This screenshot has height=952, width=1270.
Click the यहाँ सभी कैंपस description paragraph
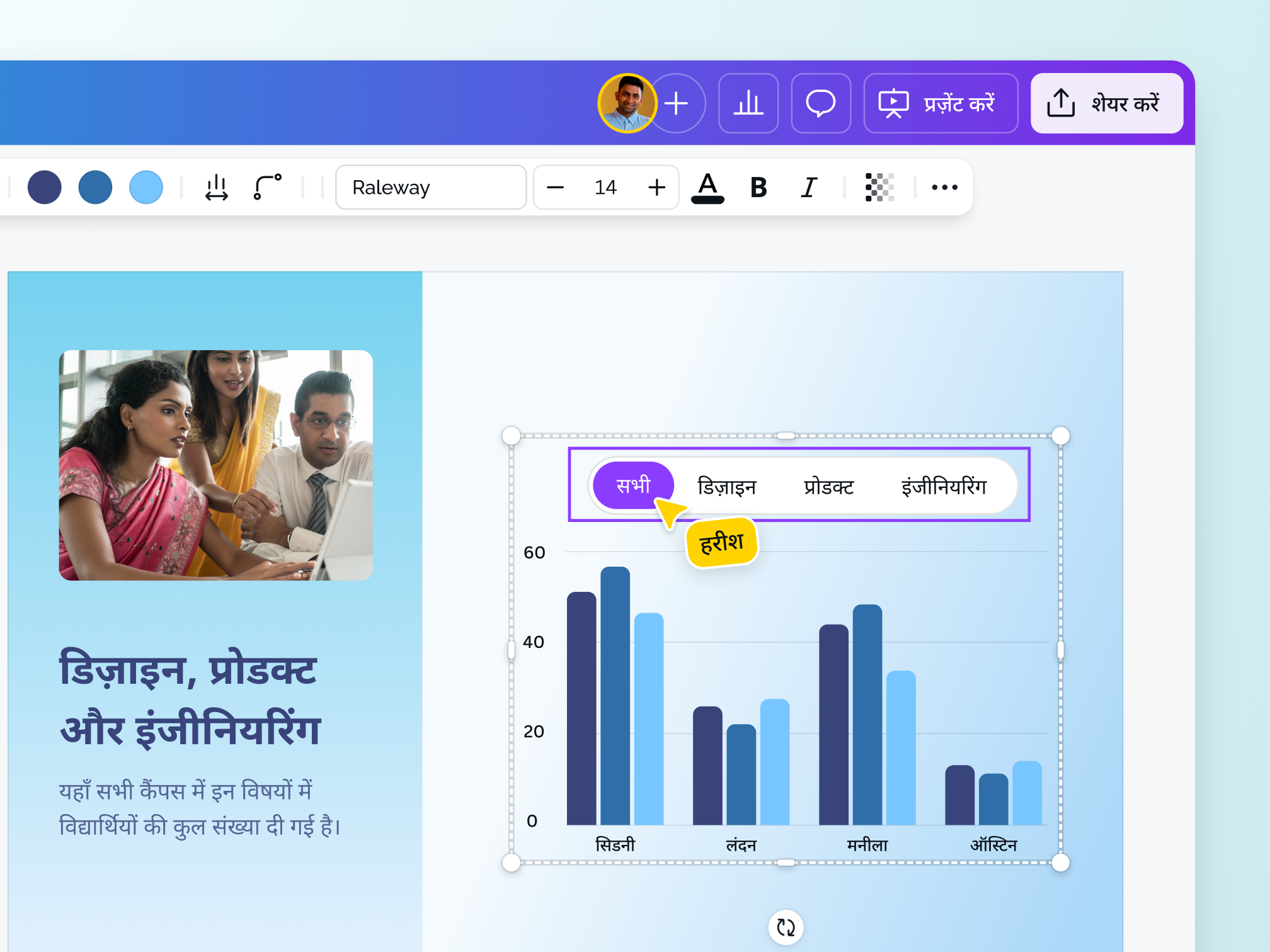[x=200, y=808]
